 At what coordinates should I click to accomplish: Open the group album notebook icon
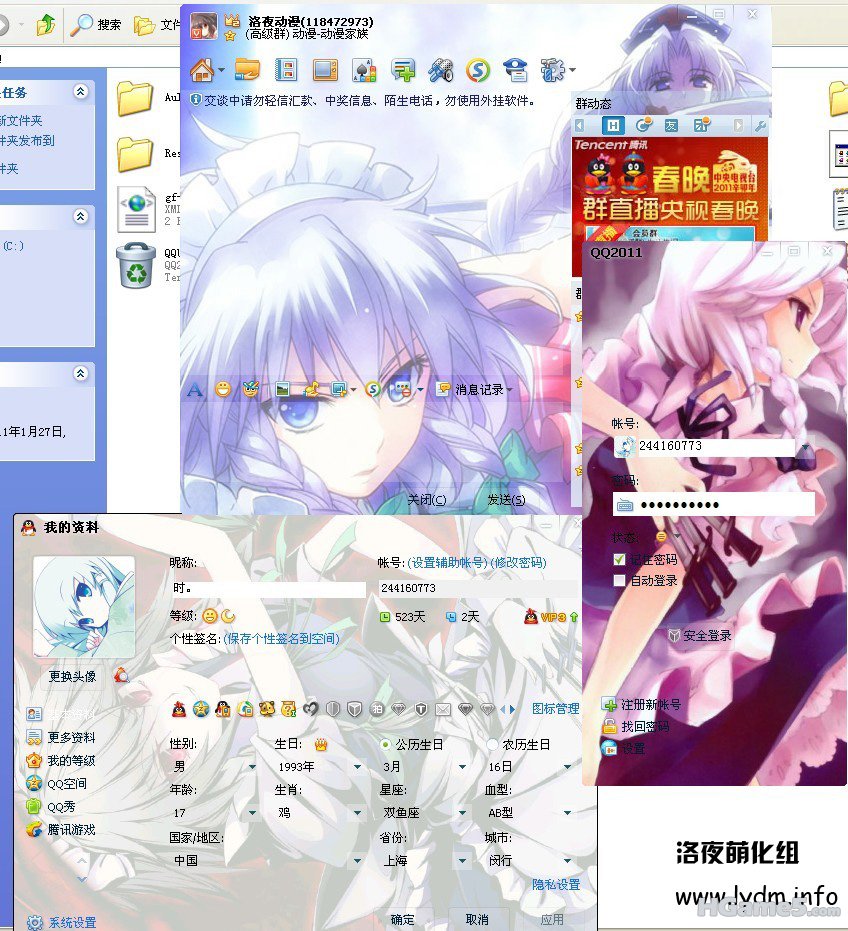286,70
